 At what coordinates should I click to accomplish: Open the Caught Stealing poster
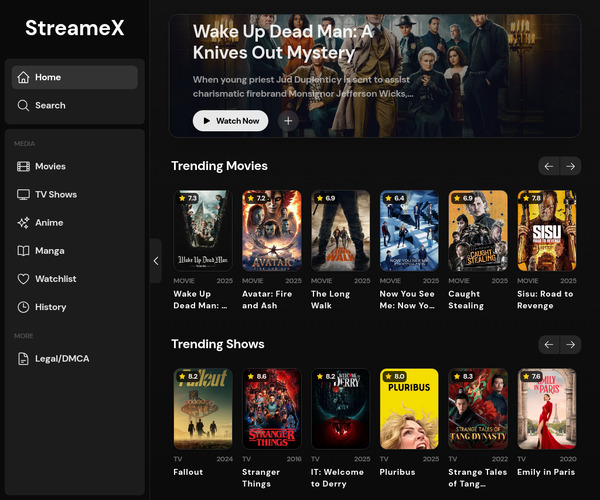(x=478, y=231)
